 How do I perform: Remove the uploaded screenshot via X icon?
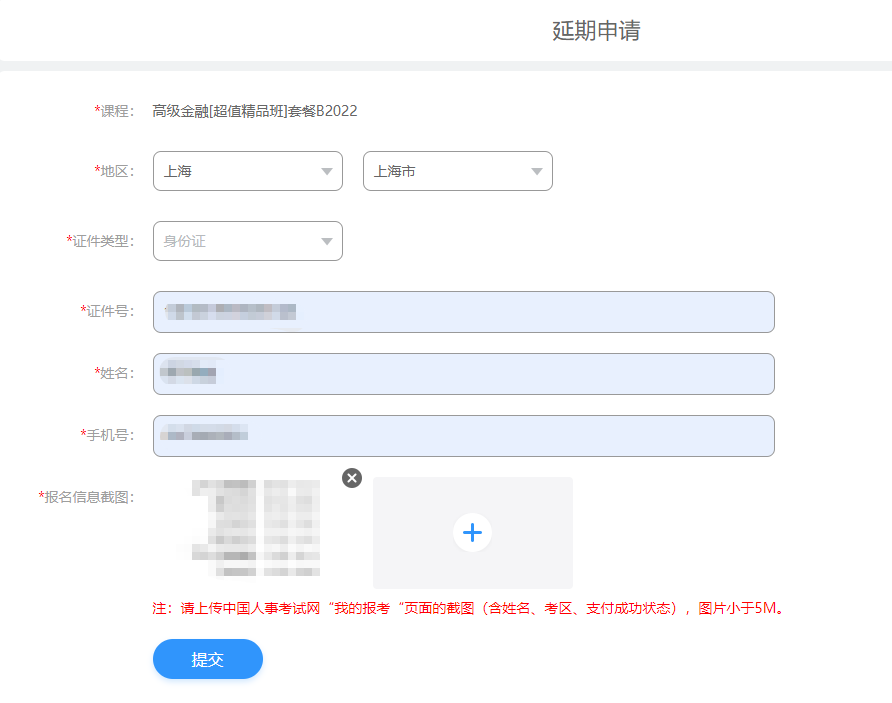click(351, 478)
